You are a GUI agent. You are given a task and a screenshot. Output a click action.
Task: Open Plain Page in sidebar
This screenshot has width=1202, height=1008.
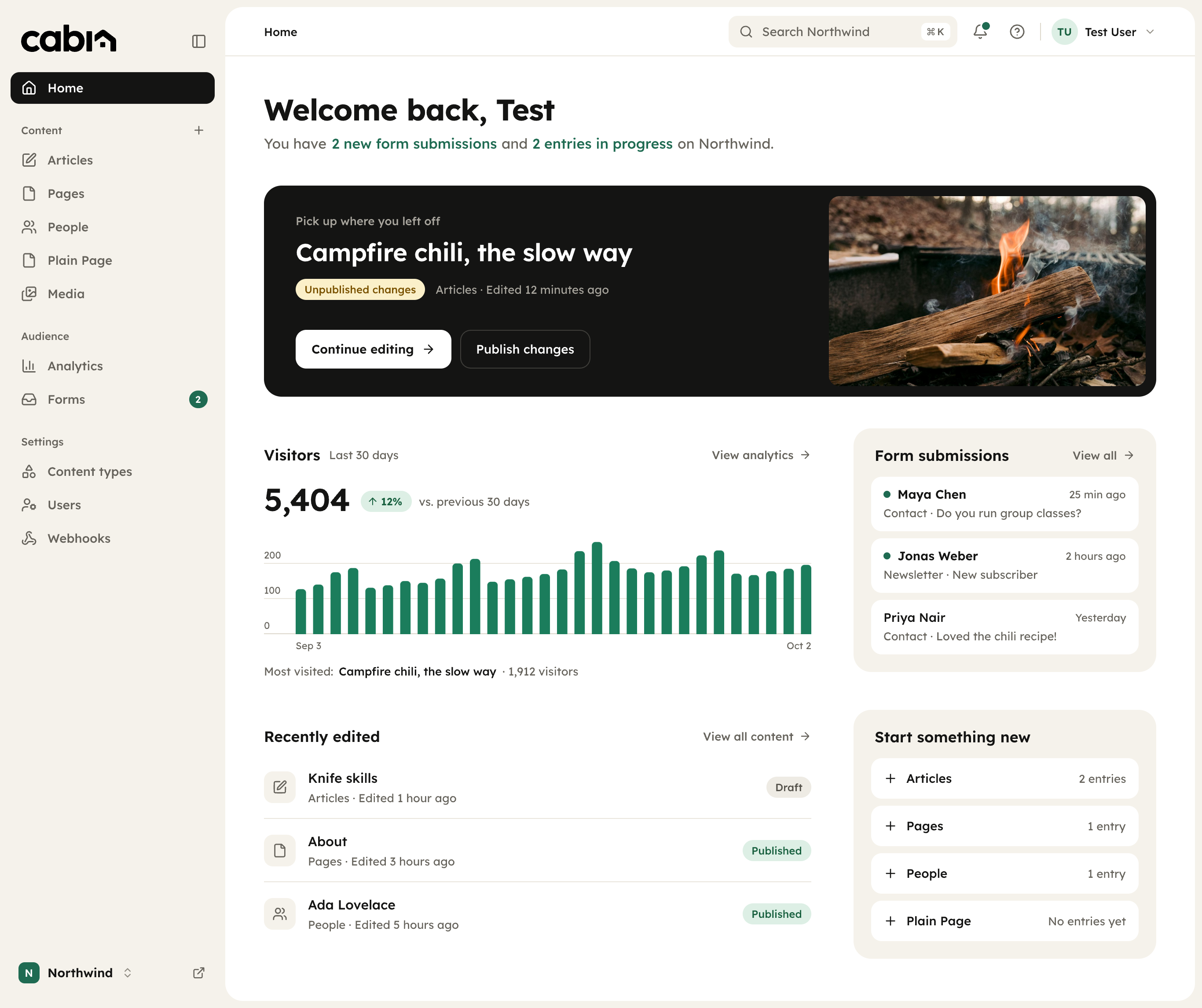(112, 260)
